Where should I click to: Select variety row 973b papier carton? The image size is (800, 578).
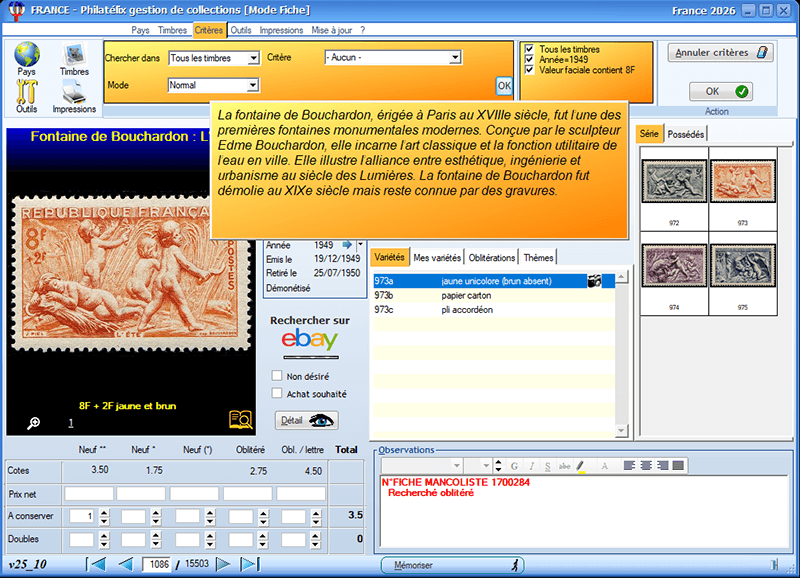click(494, 295)
